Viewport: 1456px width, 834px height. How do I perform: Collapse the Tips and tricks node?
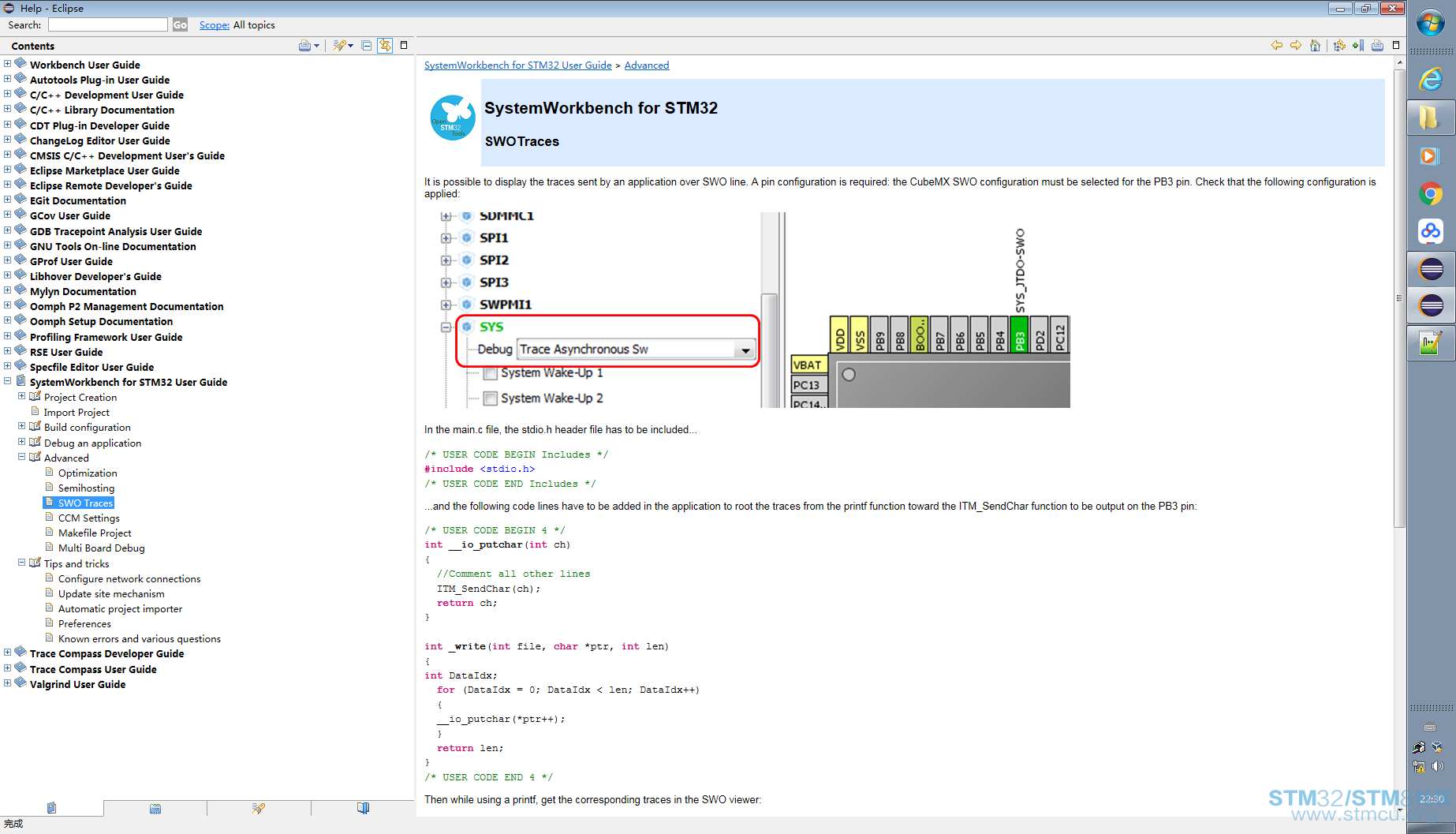pyautogui.click(x=22, y=563)
